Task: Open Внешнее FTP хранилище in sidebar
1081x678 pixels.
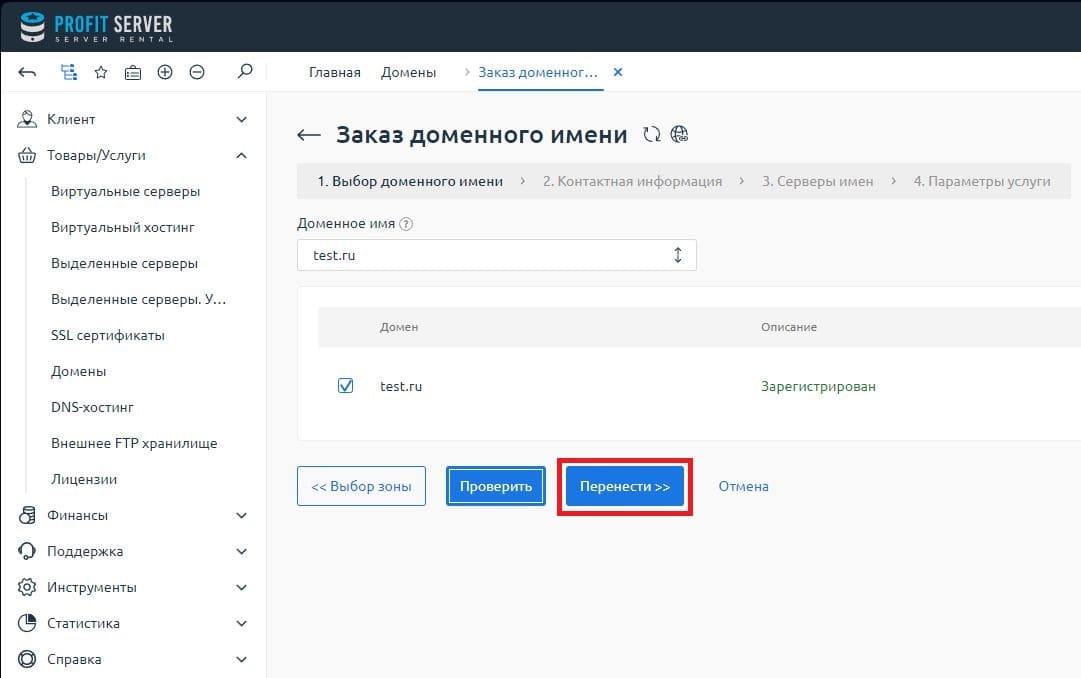Action: [134, 443]
